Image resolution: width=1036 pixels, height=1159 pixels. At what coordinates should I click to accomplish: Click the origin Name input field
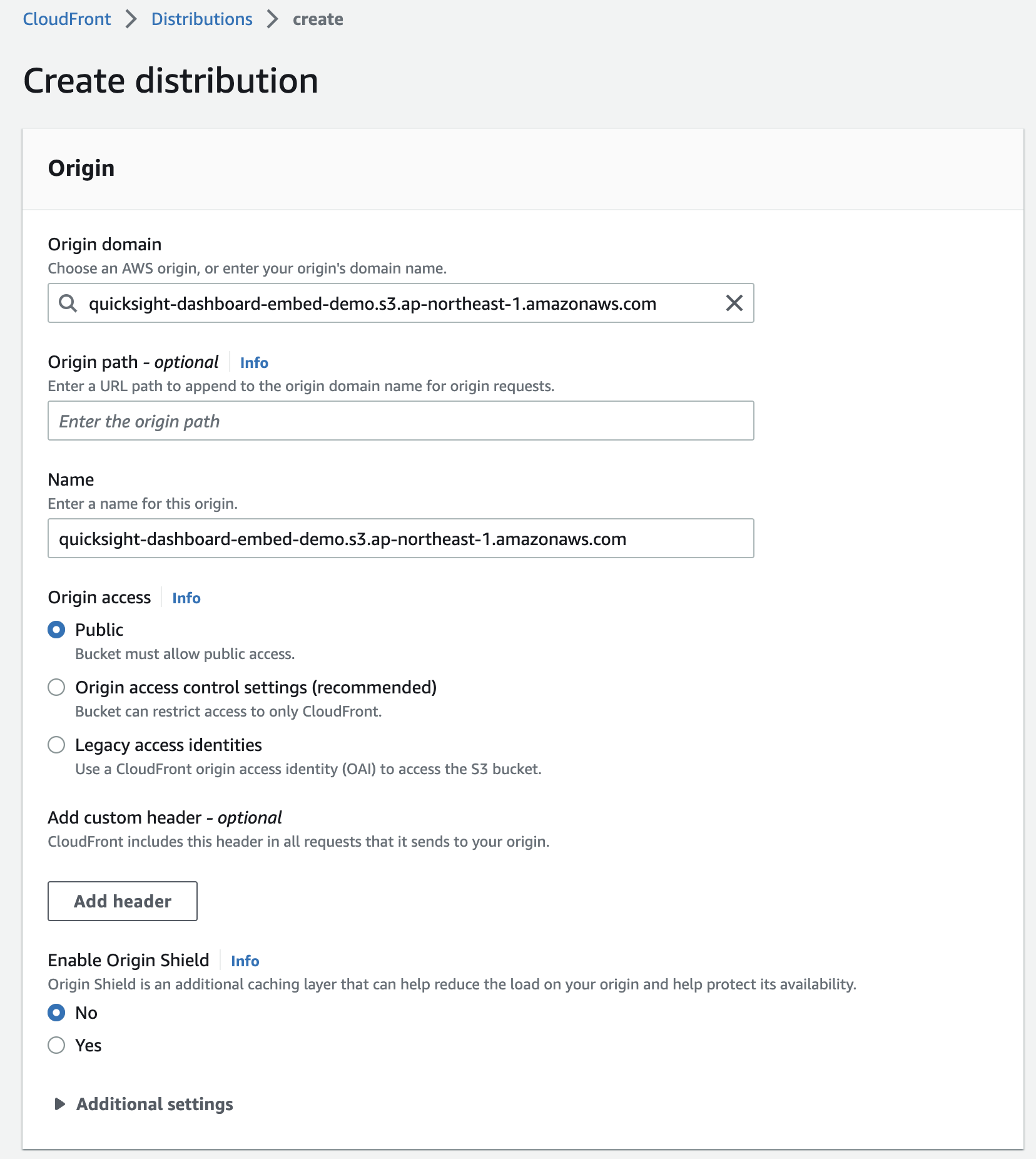(401, 539)
